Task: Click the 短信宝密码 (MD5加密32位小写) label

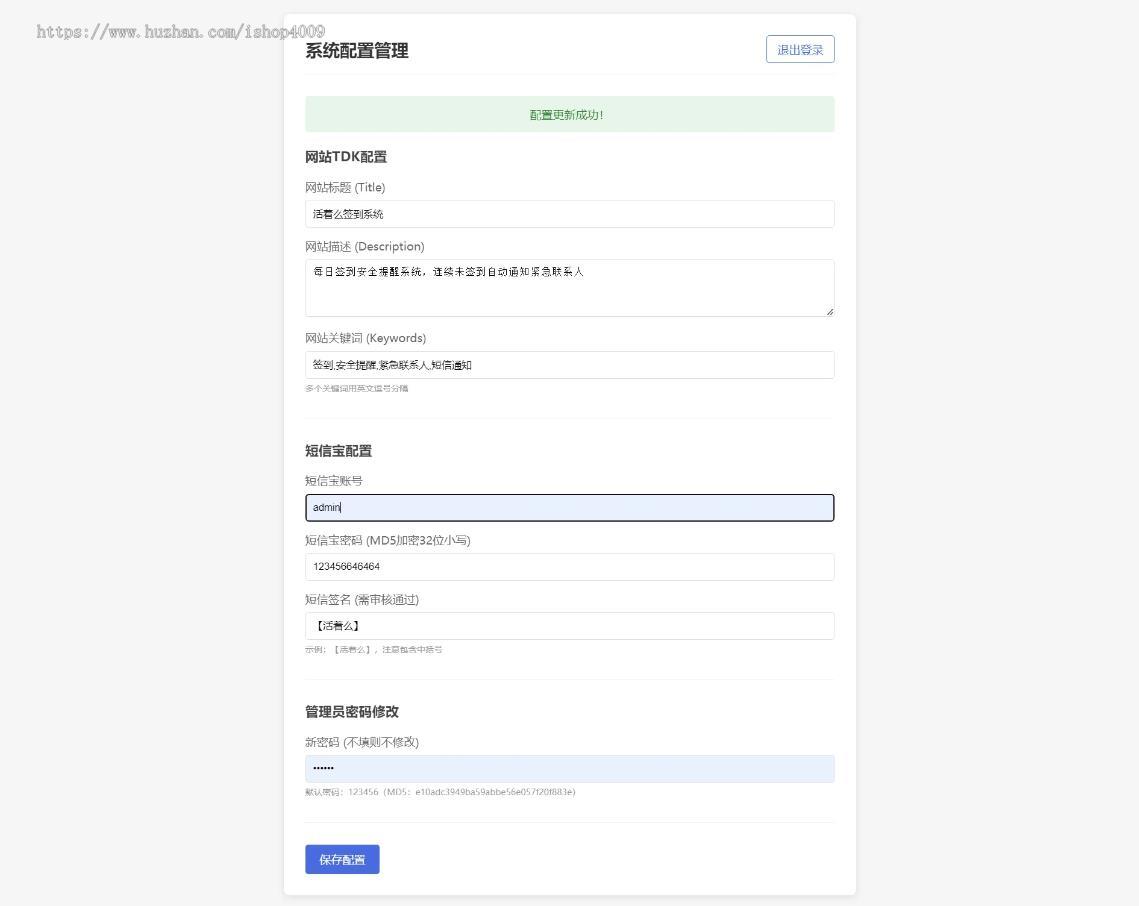Action: (388, 541)
